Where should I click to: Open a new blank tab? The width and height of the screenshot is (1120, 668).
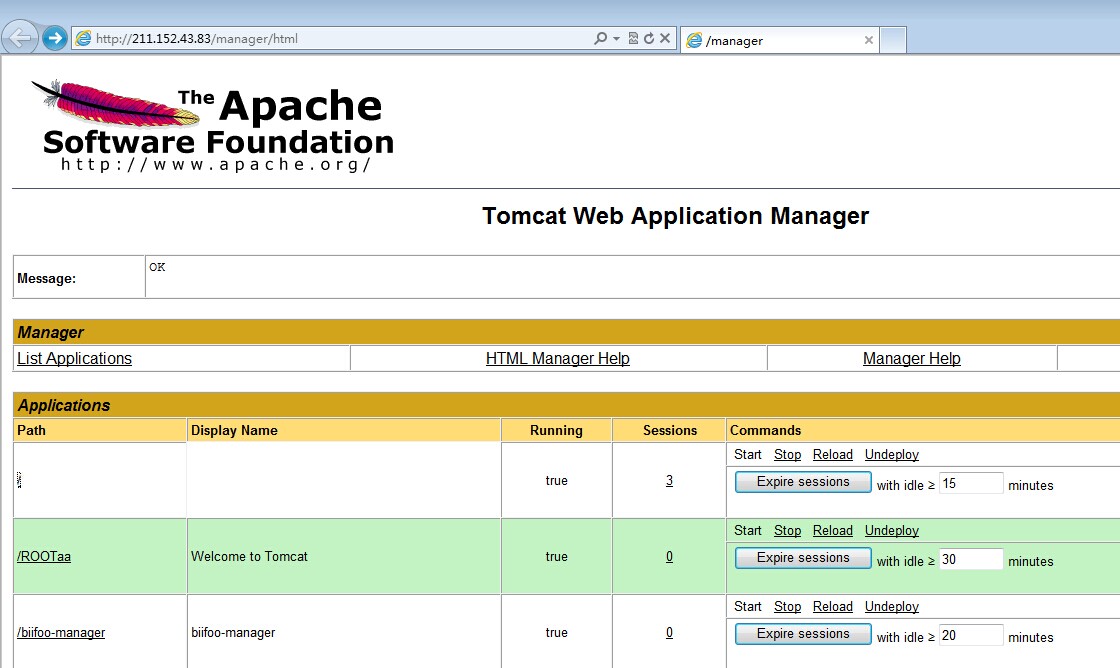[x=893, y=40]
